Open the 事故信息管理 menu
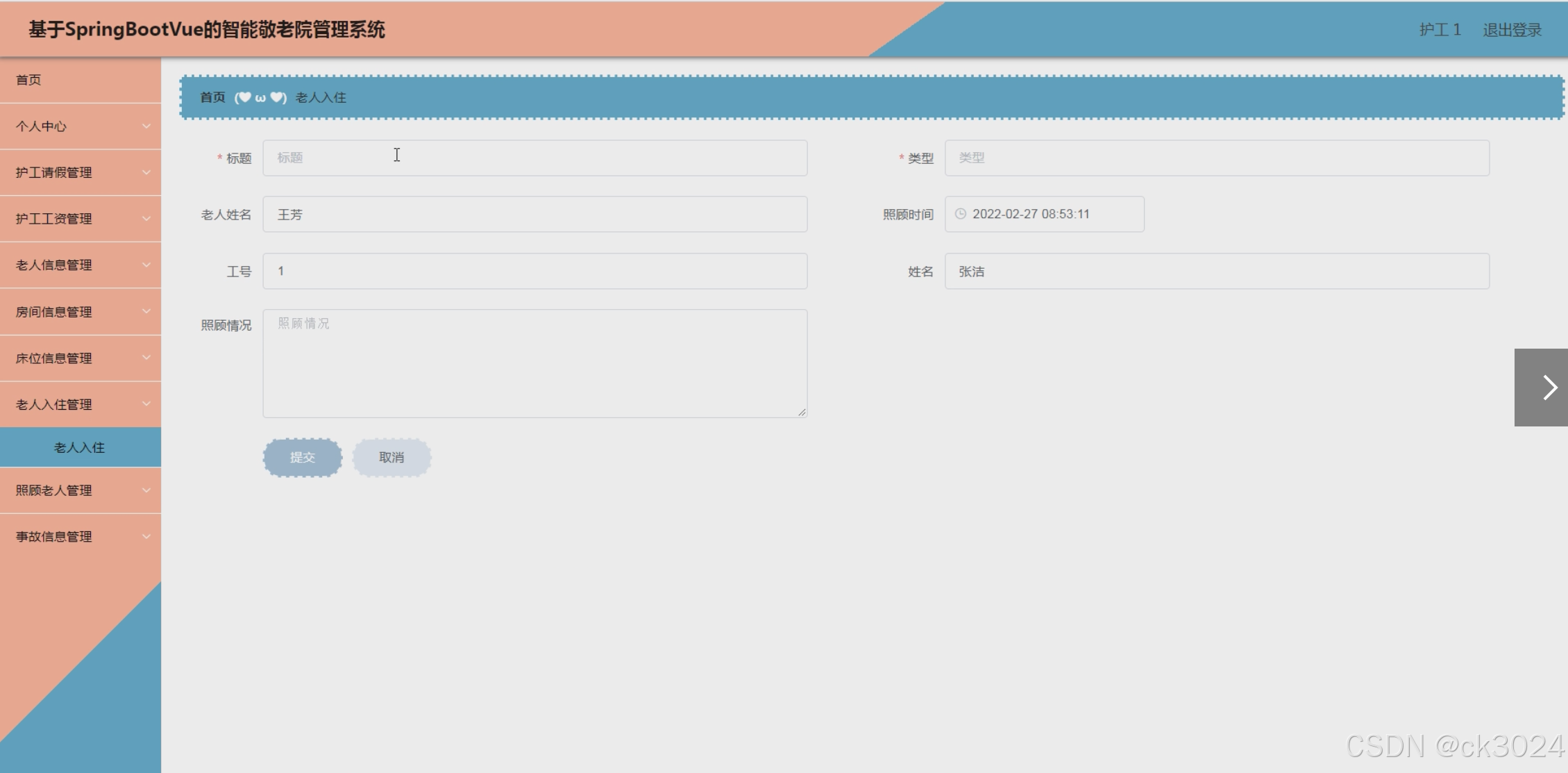Image resolution: width=1568 pixels, height=773 pixels. (x=54, y=537)
